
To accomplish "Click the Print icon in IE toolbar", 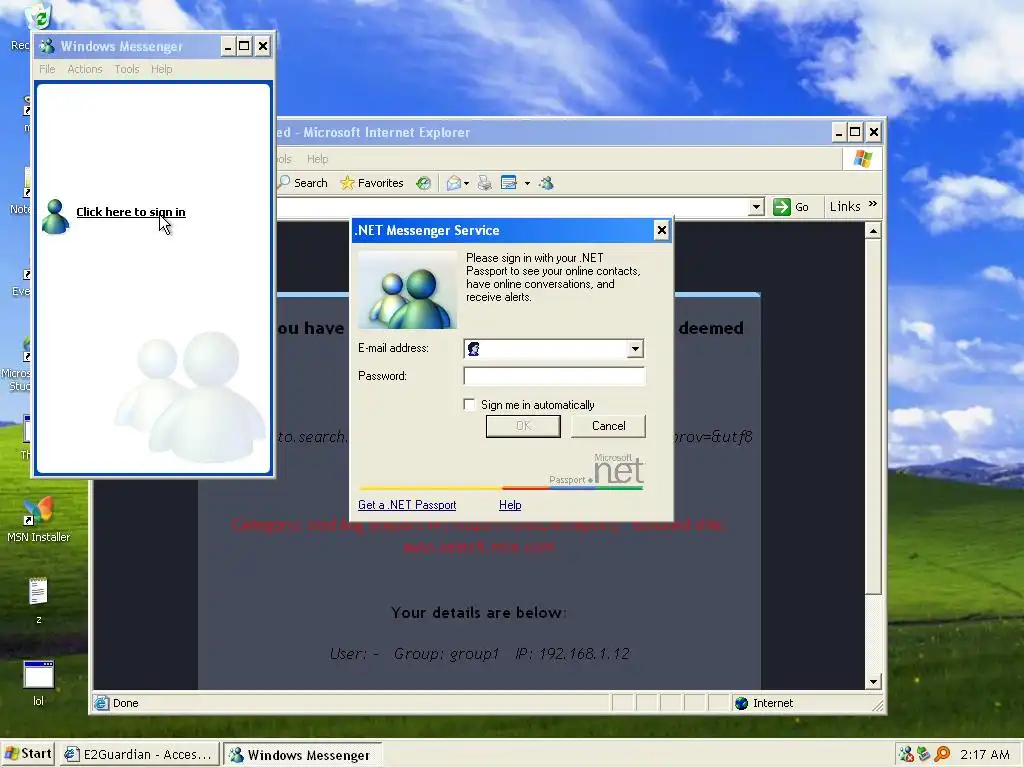I will coord(484,183).
